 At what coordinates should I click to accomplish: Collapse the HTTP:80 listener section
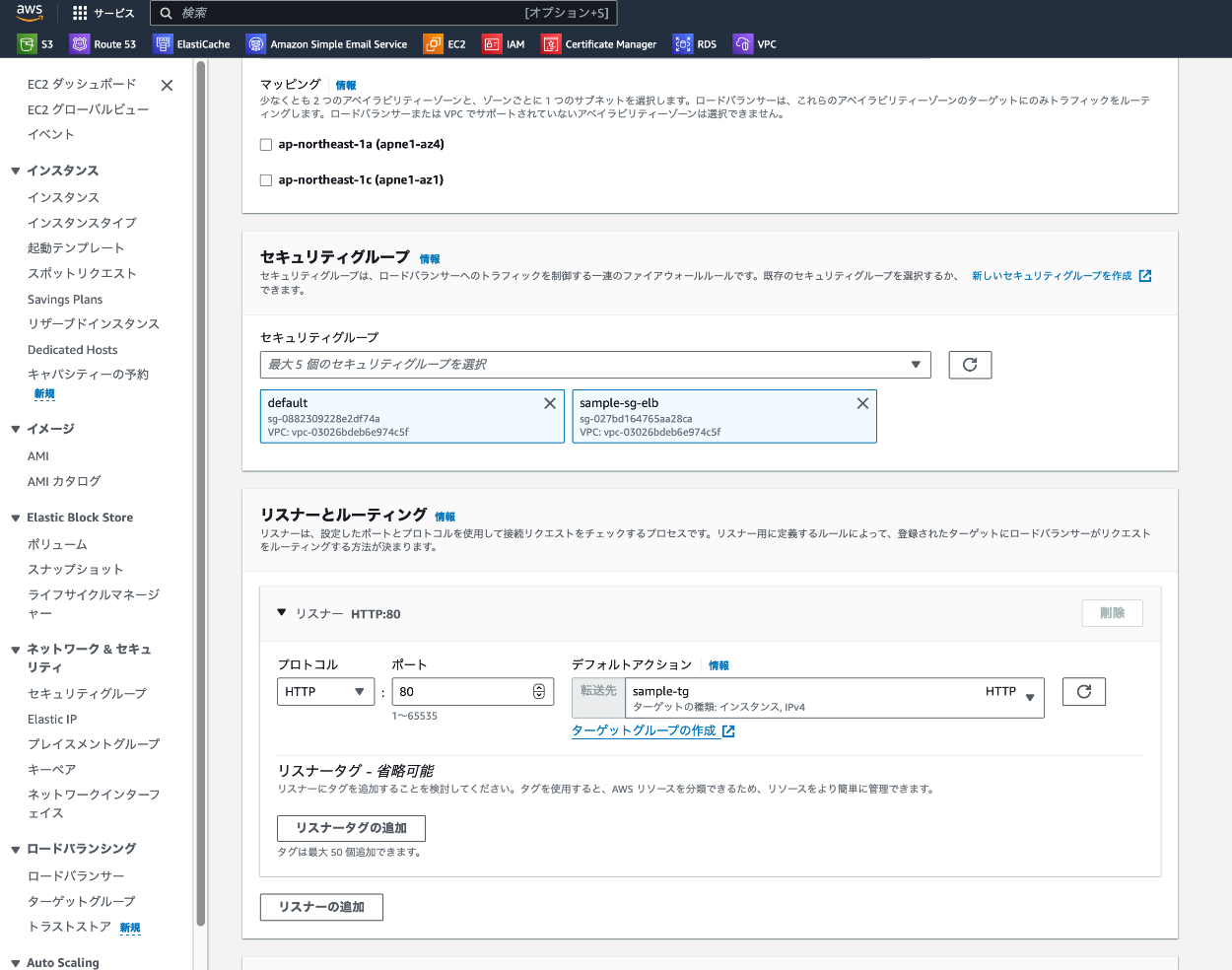(x=282, y=613)
